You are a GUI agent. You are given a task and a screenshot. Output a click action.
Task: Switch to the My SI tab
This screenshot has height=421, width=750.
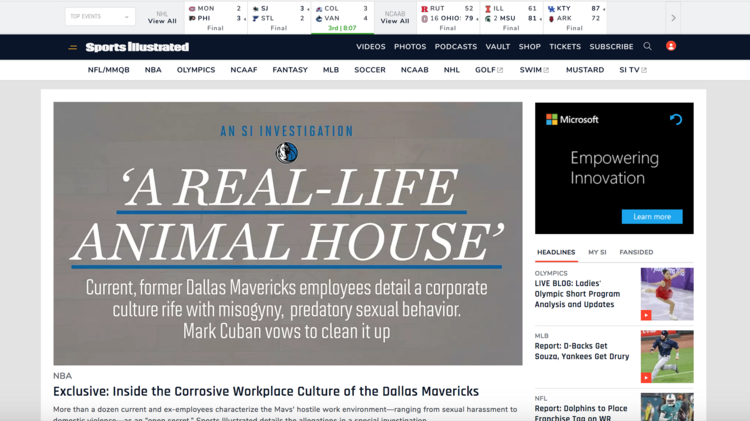click(597, 252)
